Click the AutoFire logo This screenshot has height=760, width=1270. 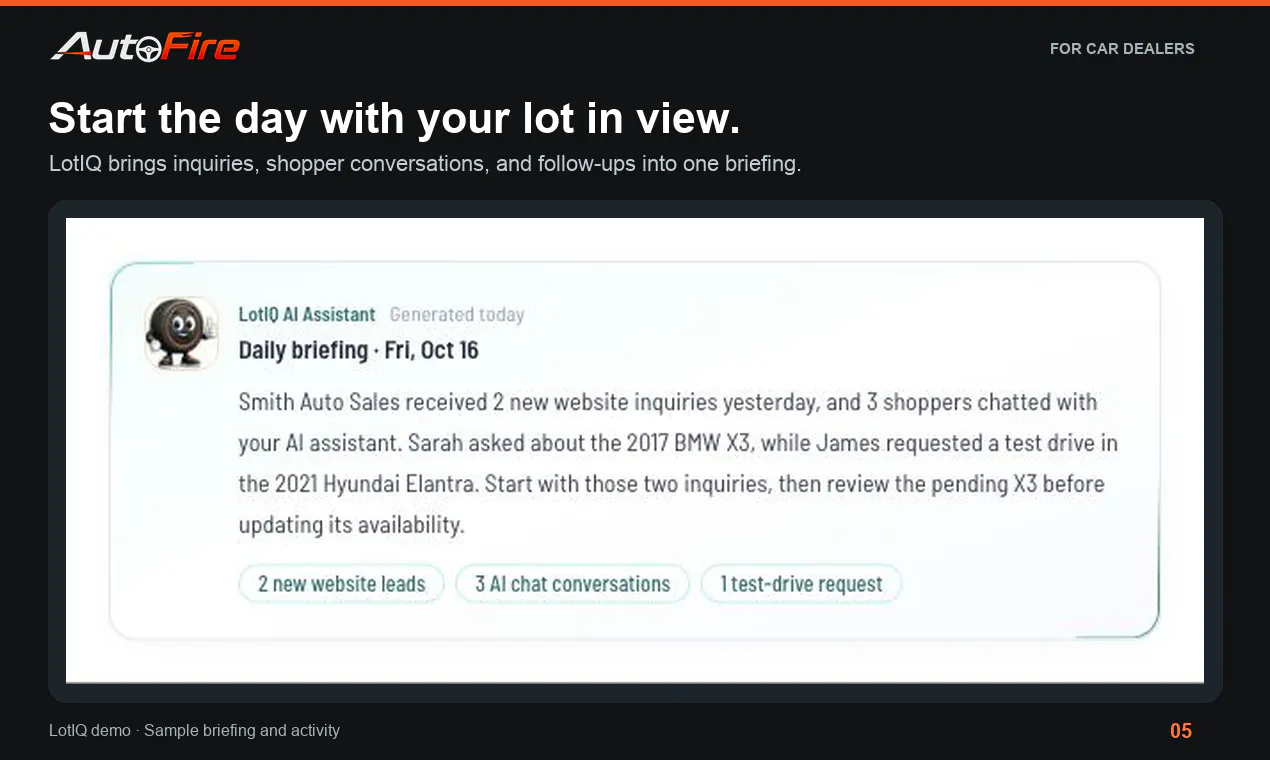(145, 46)
